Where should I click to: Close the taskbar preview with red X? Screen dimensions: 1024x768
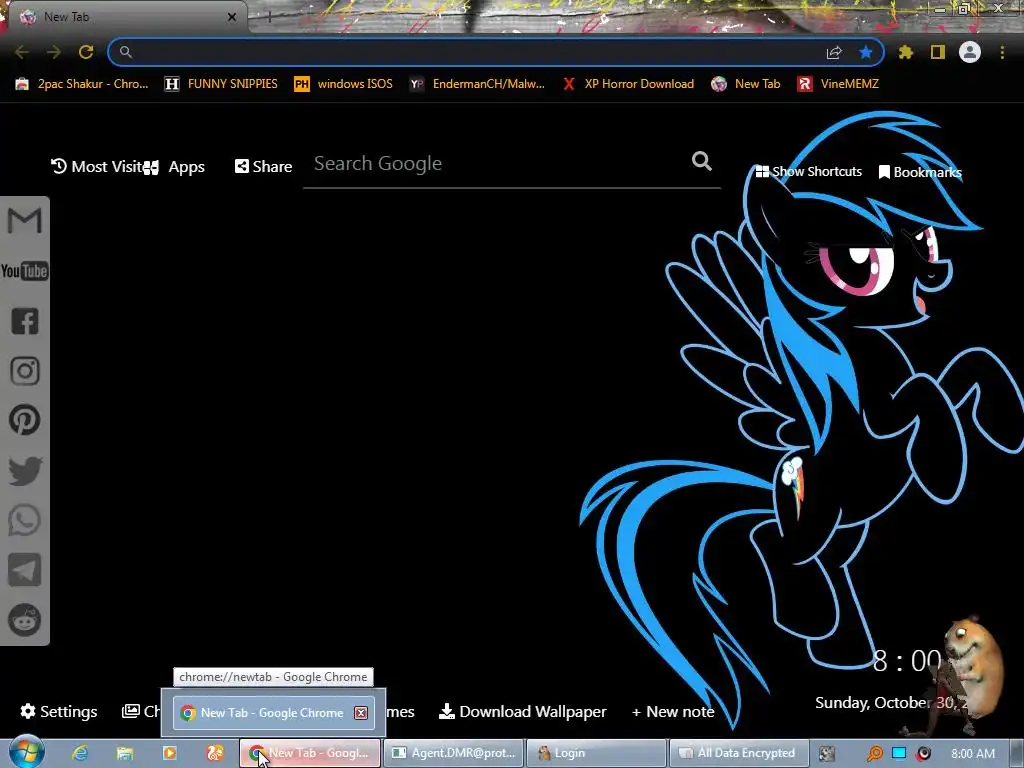[360, 712]
